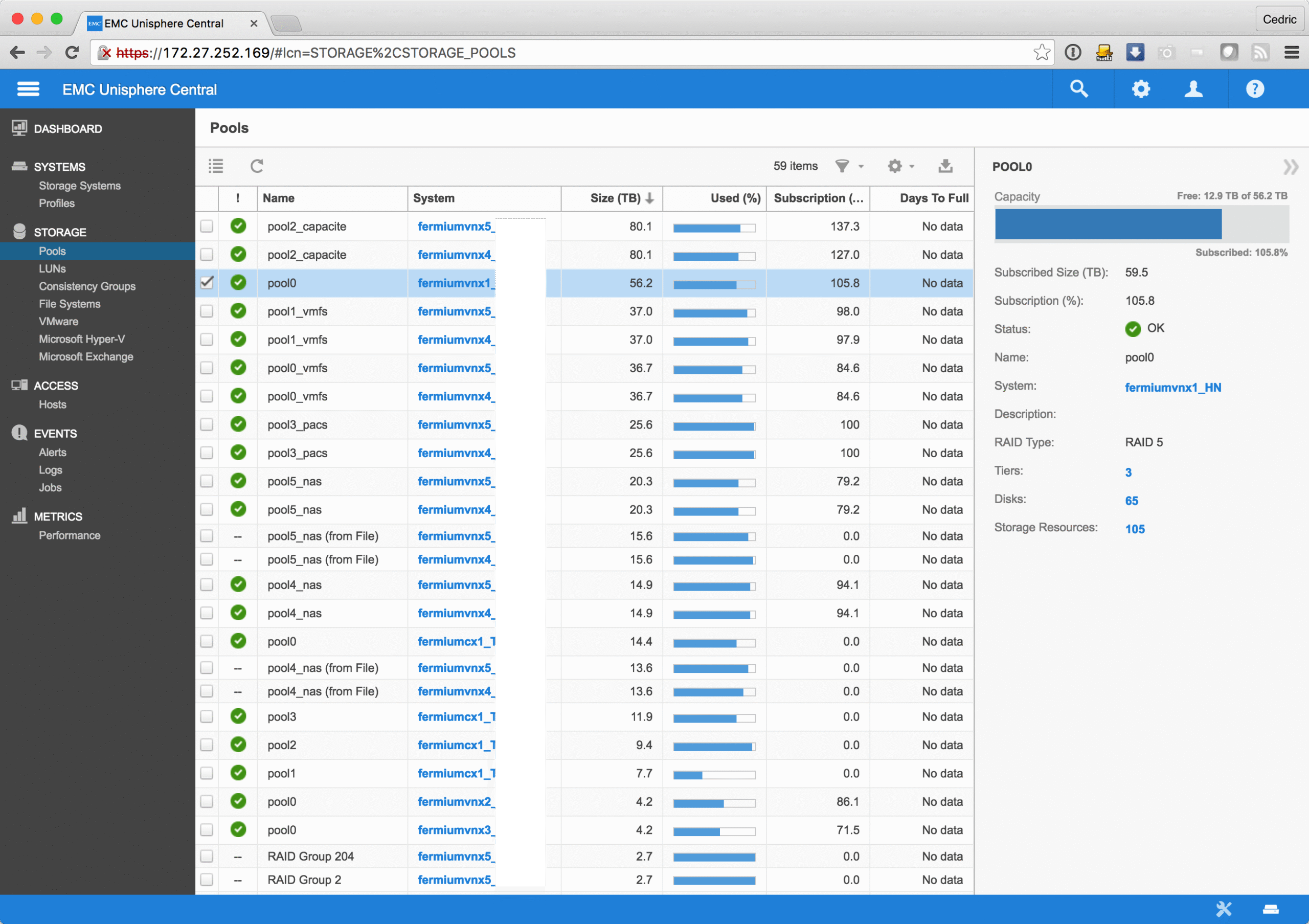Image resolution: width=1309 pixels, height=924 pixels.
Task: Refresh the Pools table
Action: [257, 166]
